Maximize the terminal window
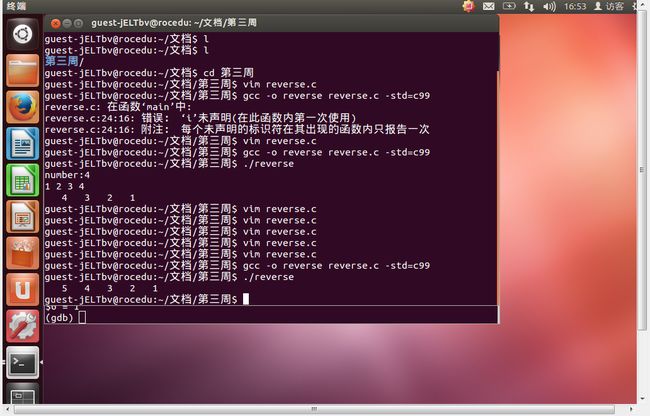Image resolution: width=650 pixels, height=416 pixels. point(78,23)
